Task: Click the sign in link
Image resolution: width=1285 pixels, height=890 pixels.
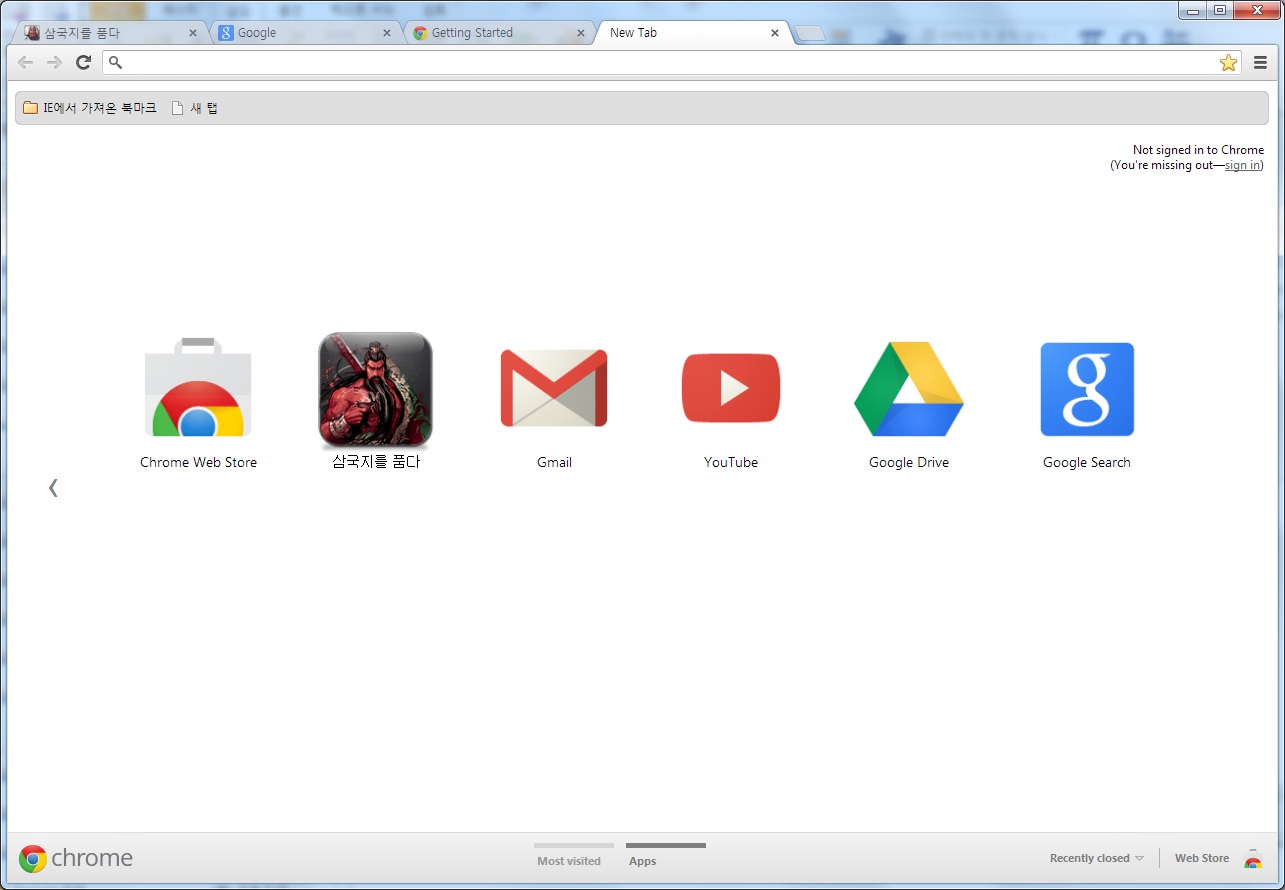Action: tap(1243, 165)
